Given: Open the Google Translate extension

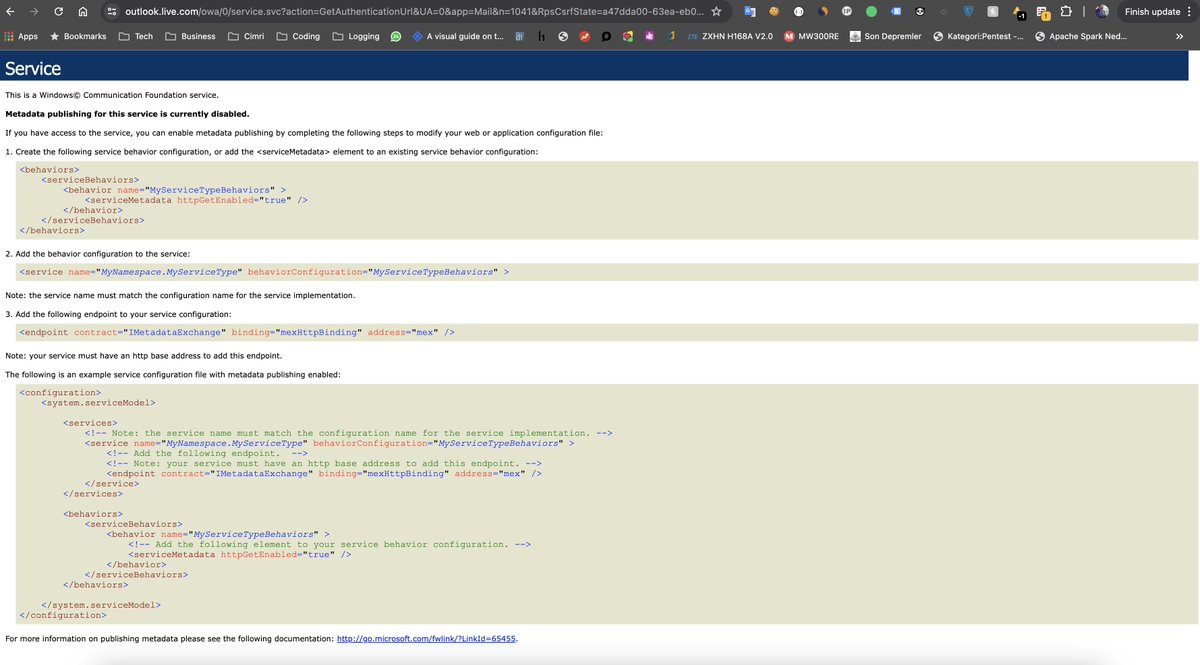Looking at the screenshot, I should (x=750, y=11).
